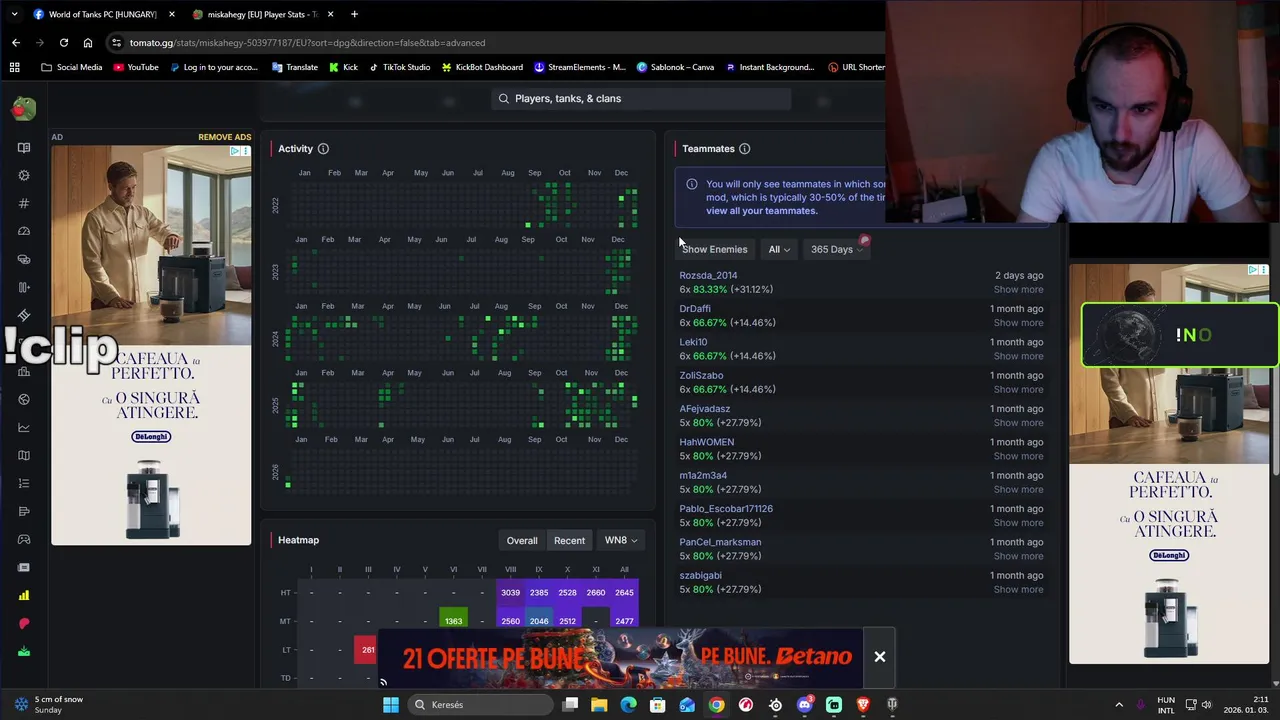
Task: Open the numbered list icon in sidebar
Action: point(24,483)
